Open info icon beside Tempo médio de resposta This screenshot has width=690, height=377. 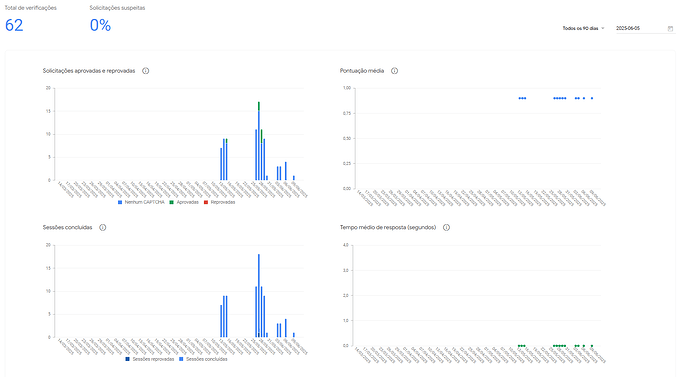pyautogui.click(x=446, y=227)
